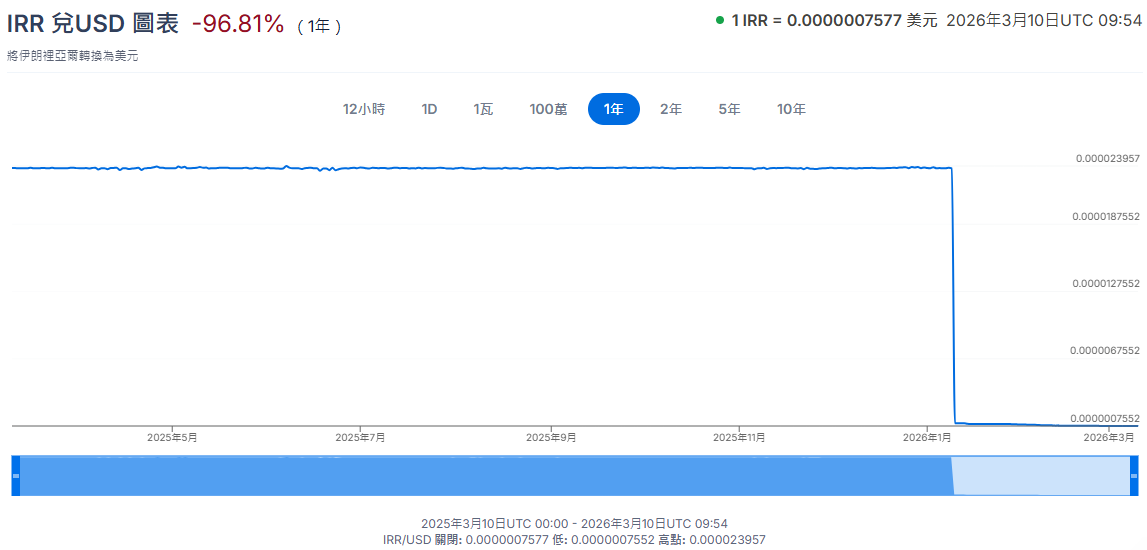The width and height of the screenshot is (1147, 550).
Task: Click the 2026年1月 axis label
Action: pos(928,438)
